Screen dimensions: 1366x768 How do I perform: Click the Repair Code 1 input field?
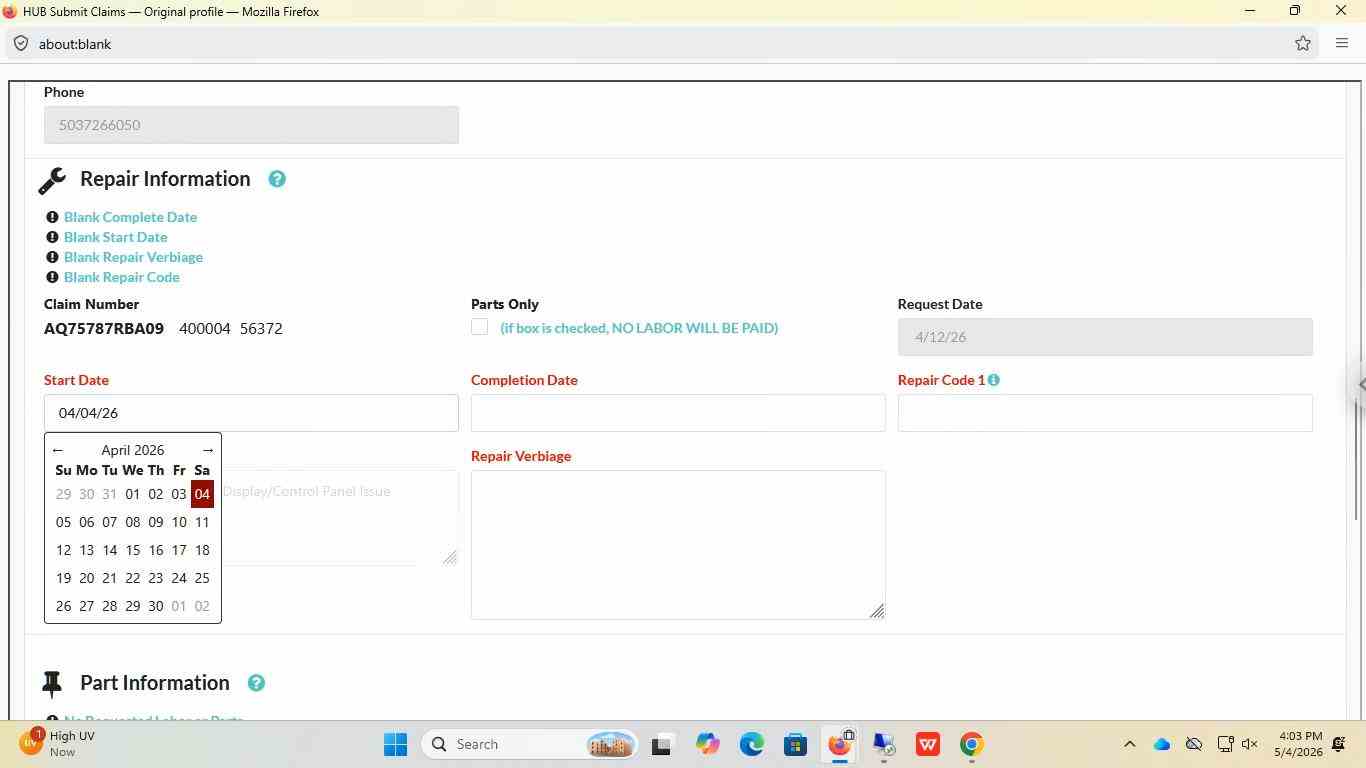[1105, 413]
